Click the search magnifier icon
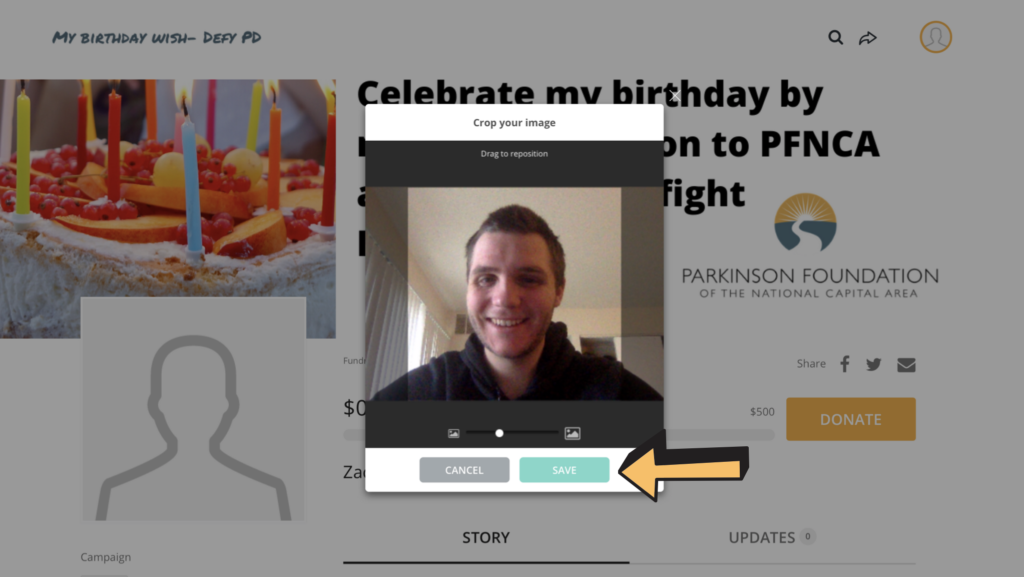 pyautogui.click(x=835, y=38)
